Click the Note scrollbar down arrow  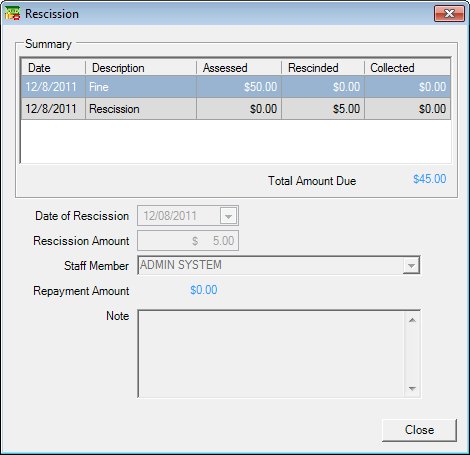(x=412, y=388)
